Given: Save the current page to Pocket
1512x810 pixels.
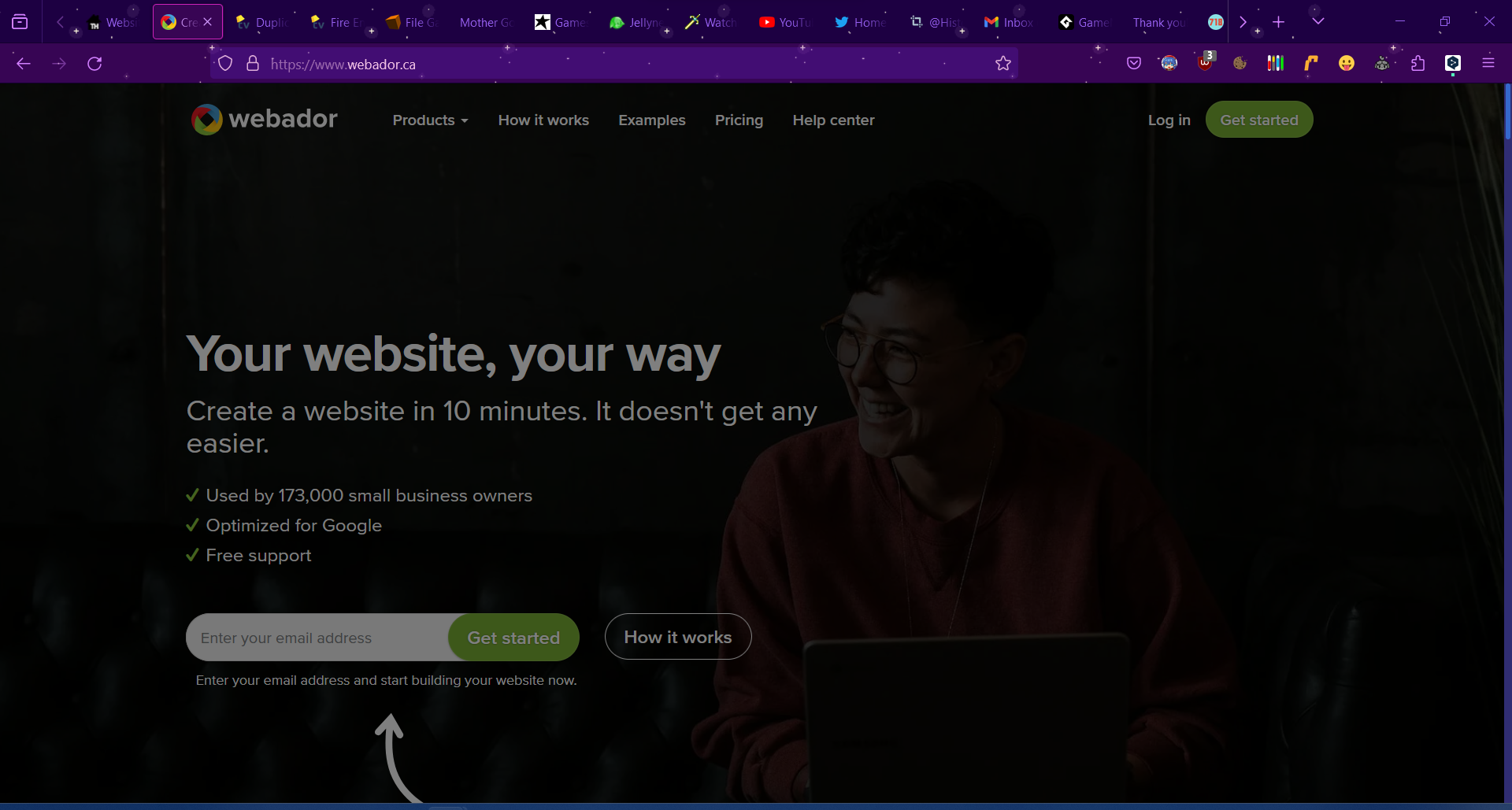Looking at the screenshot, I should click(1134, 63).
